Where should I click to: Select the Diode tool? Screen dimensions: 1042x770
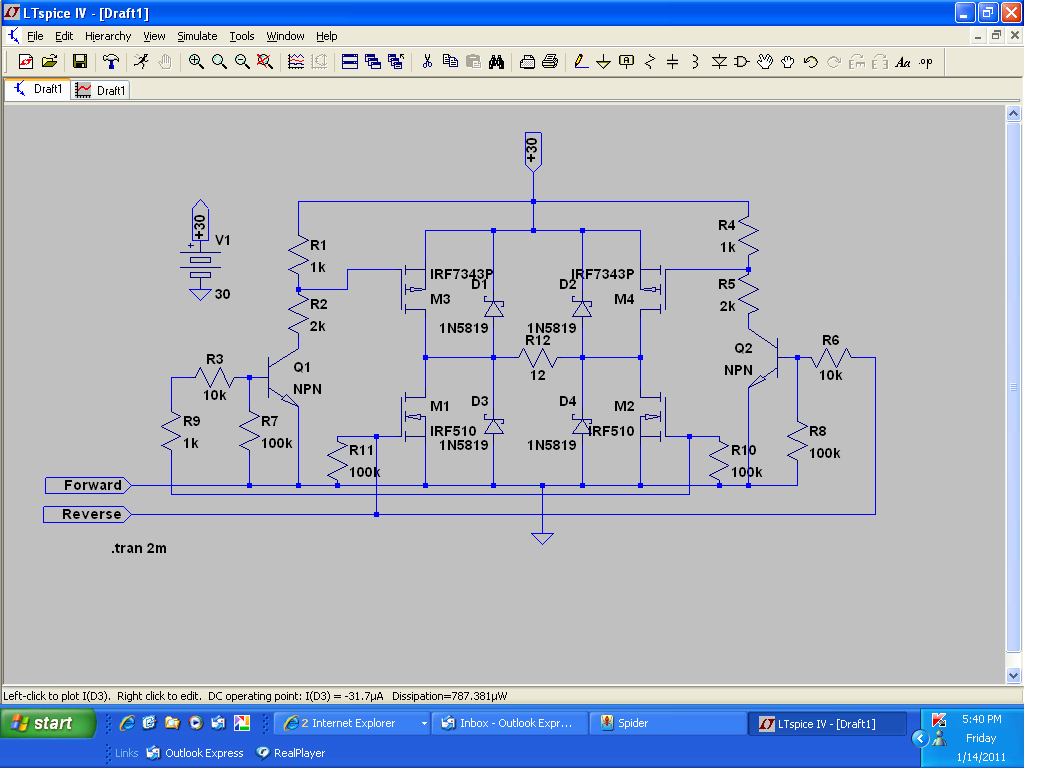point(719,62)
